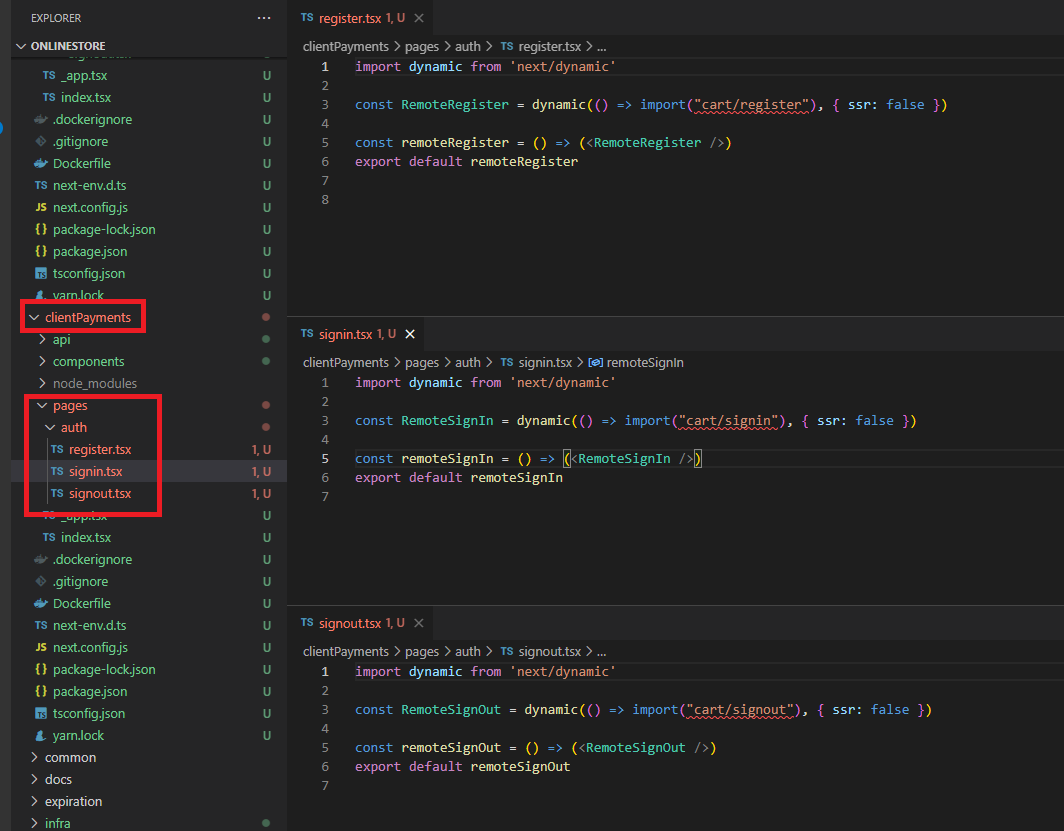Collapse the clientPayments folder
This screenshot has width=1064, height=831.
(87, 317)
